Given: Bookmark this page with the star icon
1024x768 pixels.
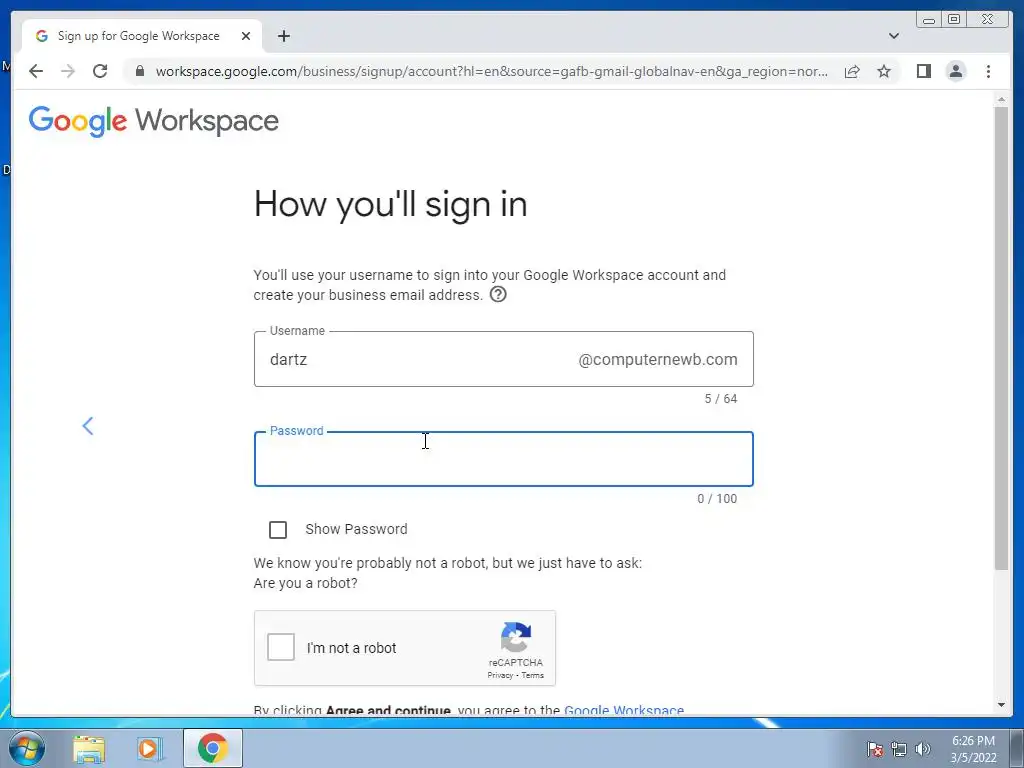Looking at the screenshot, I should point(884,71).
